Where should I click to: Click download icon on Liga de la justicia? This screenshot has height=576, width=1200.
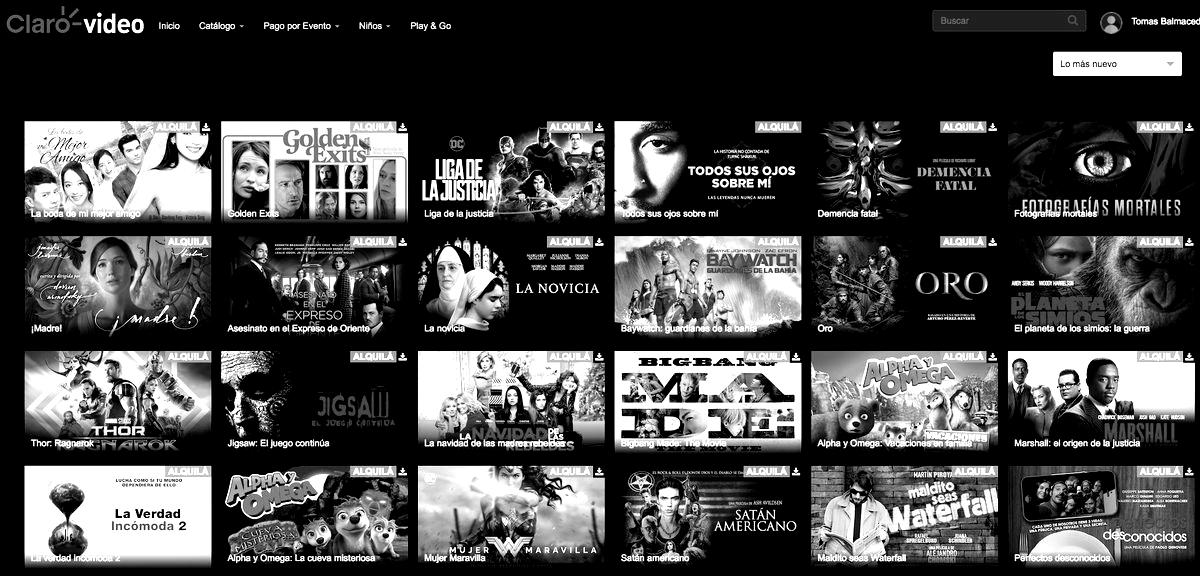pyautogui.click(x=598, y=128)
